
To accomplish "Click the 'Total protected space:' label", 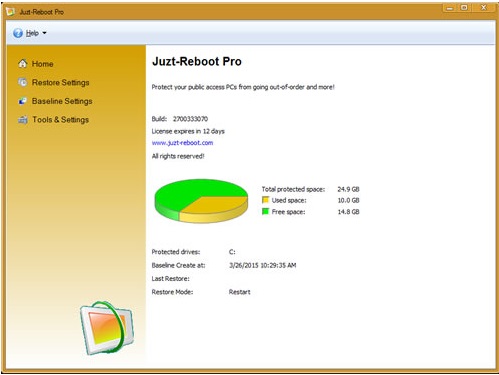I will (x=293, y=189).
